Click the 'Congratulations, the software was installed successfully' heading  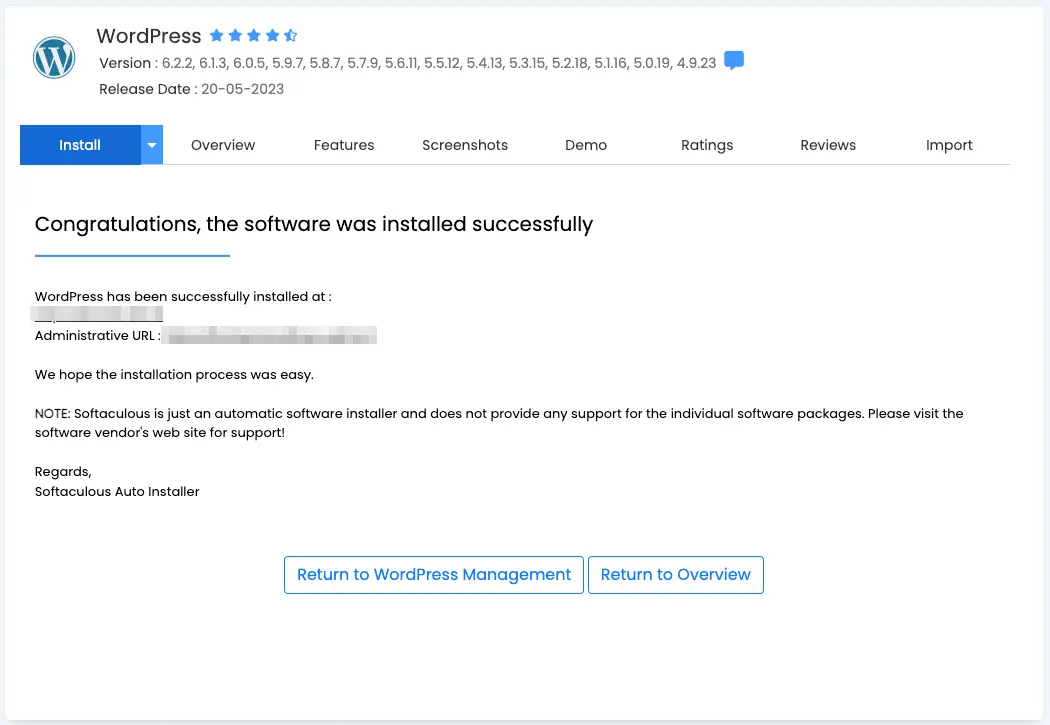(314, 224)
